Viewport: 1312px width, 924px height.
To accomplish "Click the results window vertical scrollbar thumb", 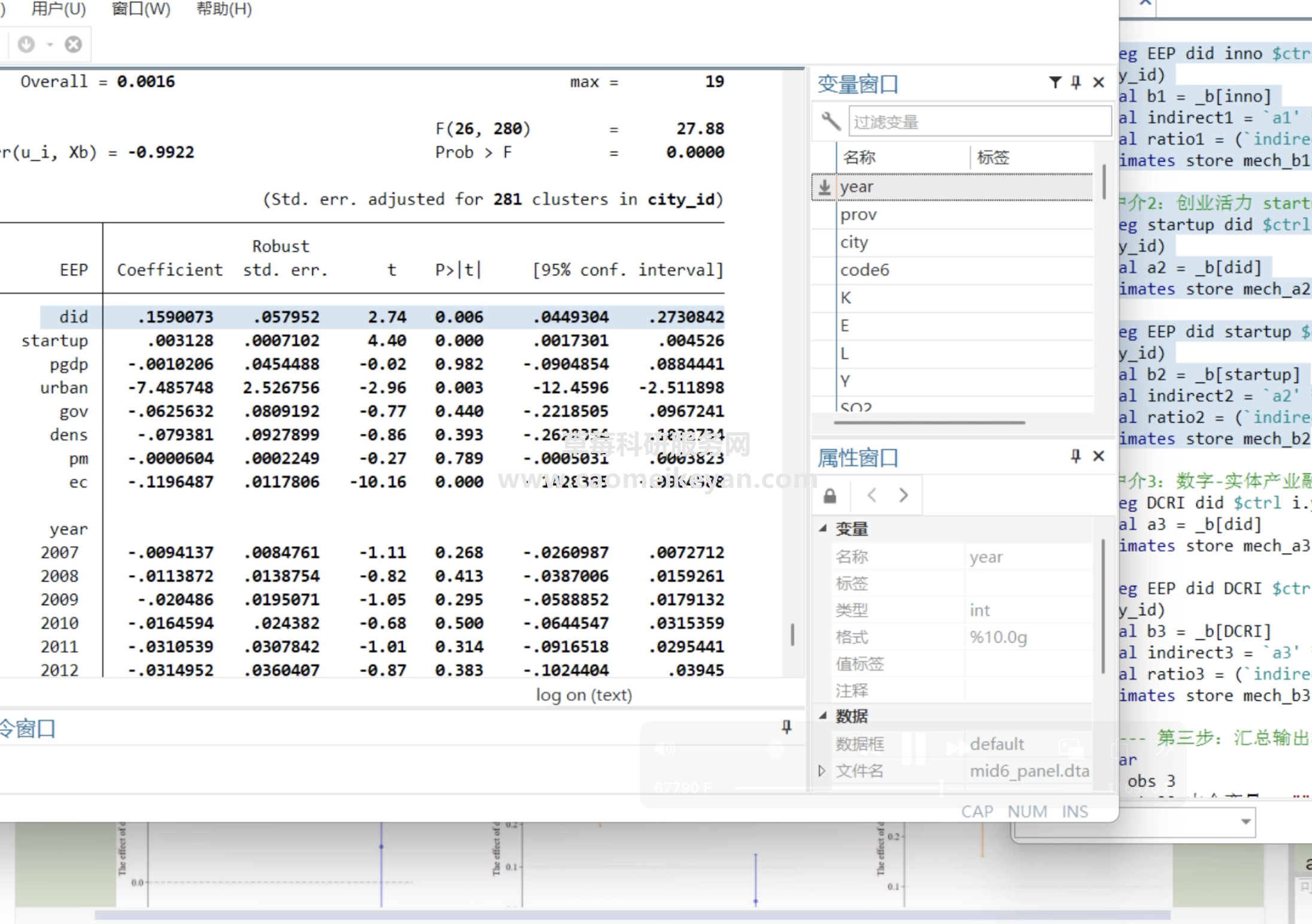I will [x=792, y=635].
